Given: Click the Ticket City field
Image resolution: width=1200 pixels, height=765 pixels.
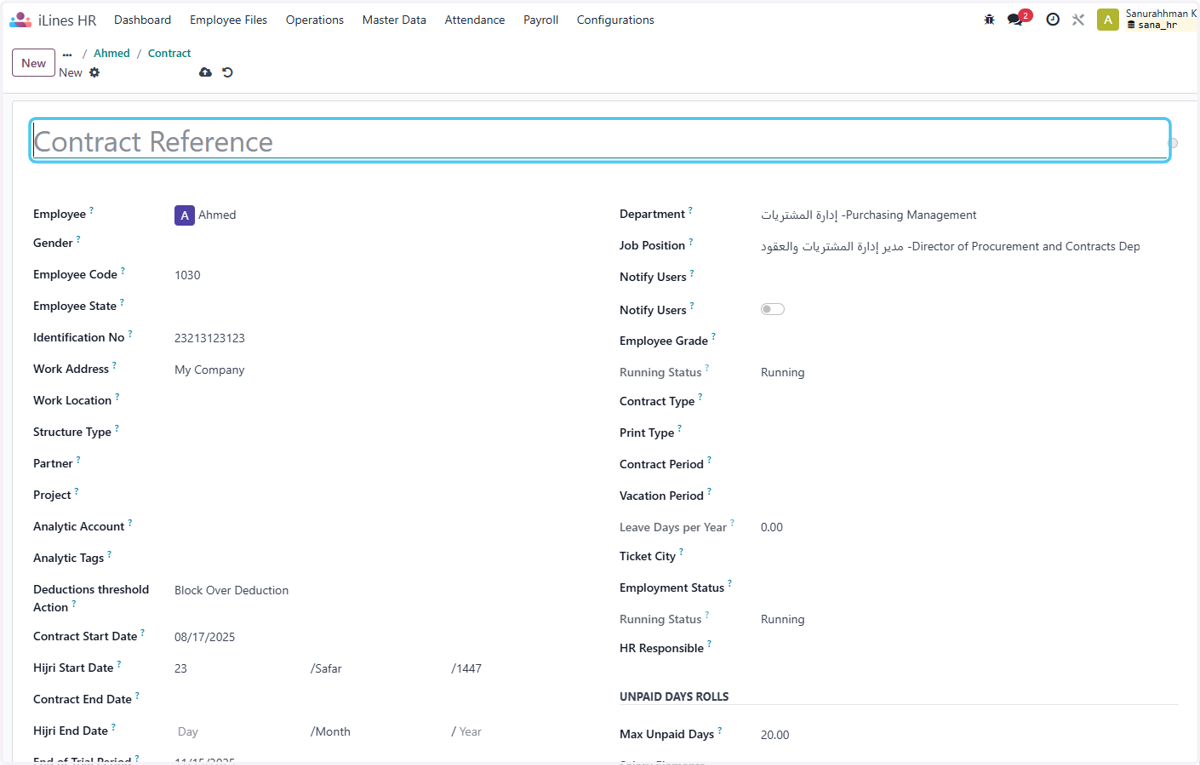Looking at the screenshot, I should (968, 556).
